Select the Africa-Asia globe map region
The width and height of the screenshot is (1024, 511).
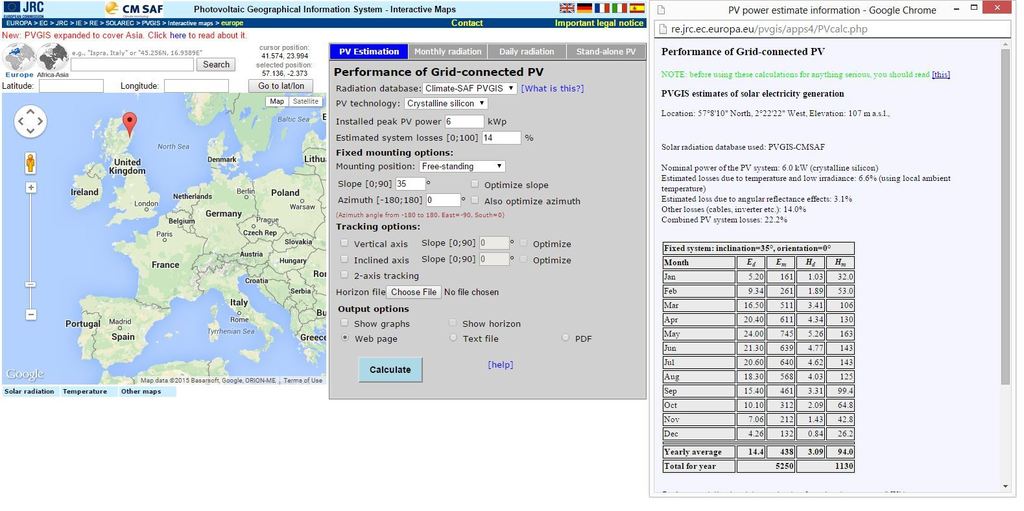(52, 58)
